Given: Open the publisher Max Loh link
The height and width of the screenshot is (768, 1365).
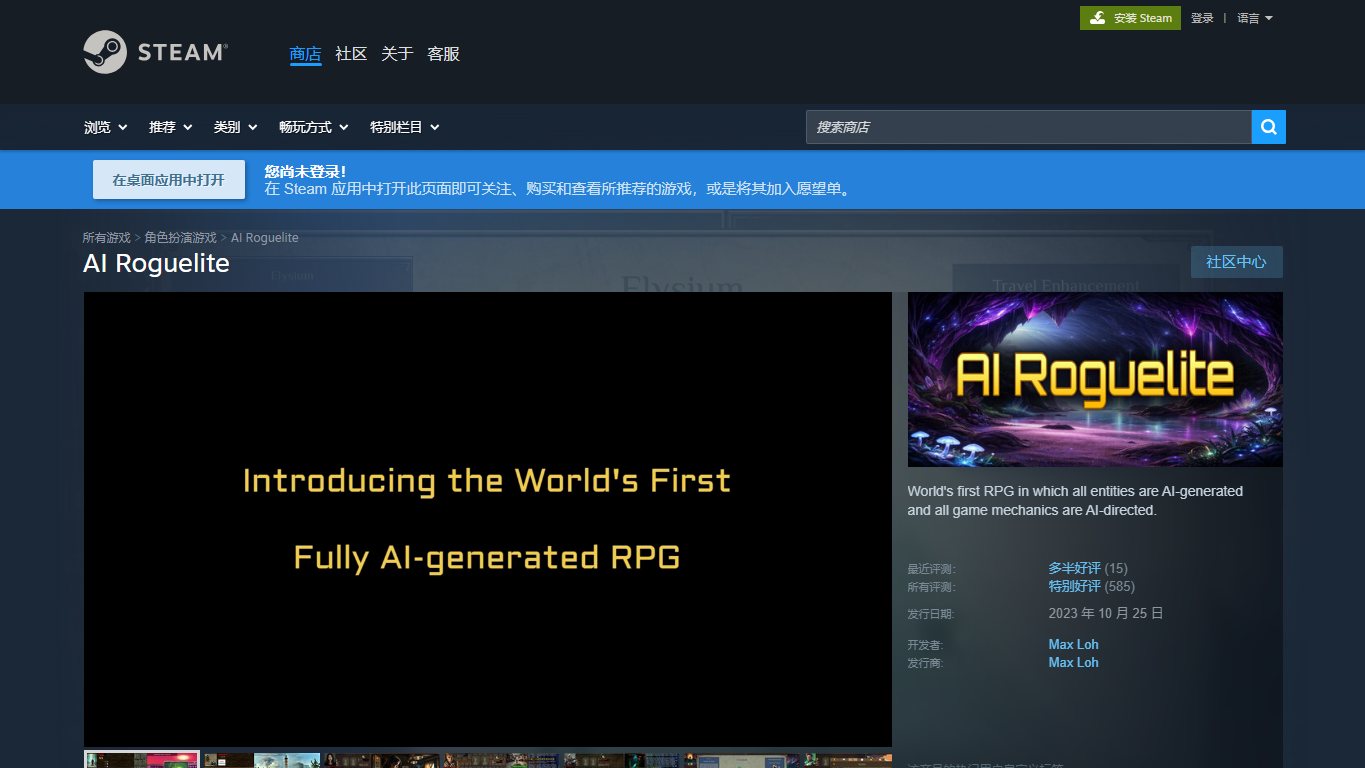Looking at the screenshot, I should point(1074,662).
